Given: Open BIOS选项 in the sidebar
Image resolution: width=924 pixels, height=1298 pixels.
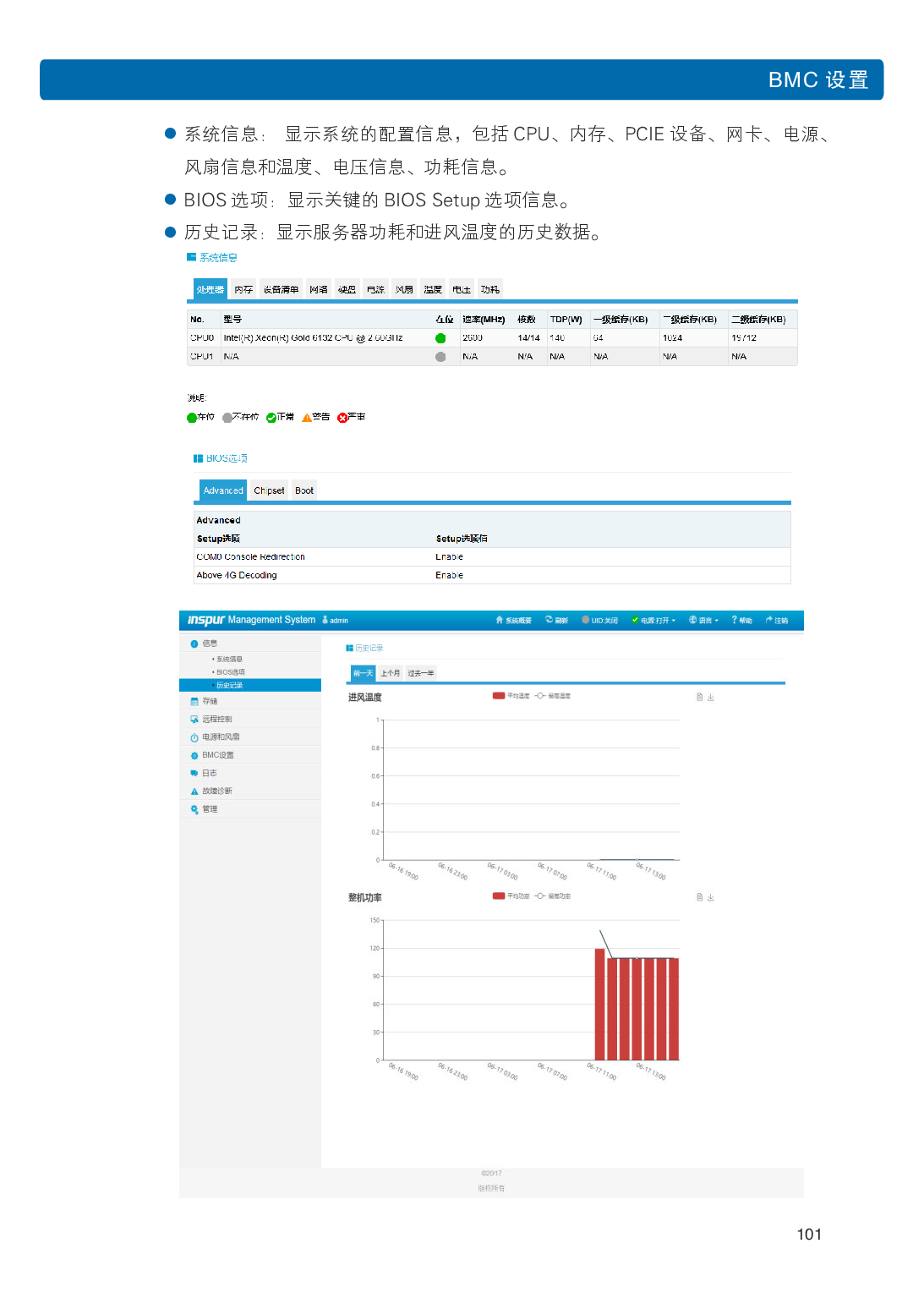Looking at the screenshot, I should (x=230, y=672).
